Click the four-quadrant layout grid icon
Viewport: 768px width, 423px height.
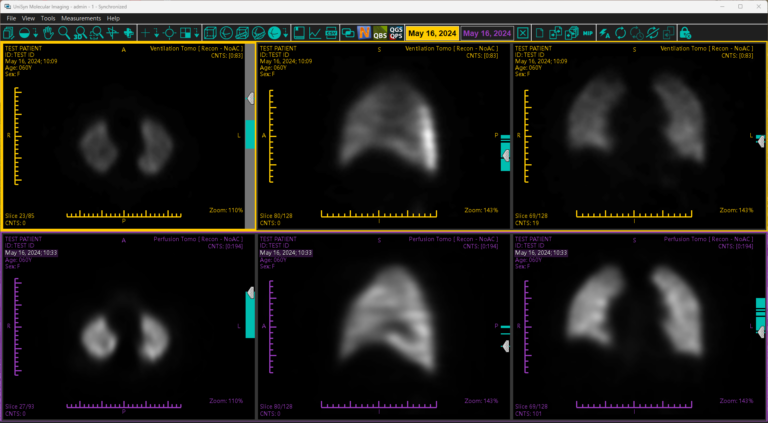186,33
